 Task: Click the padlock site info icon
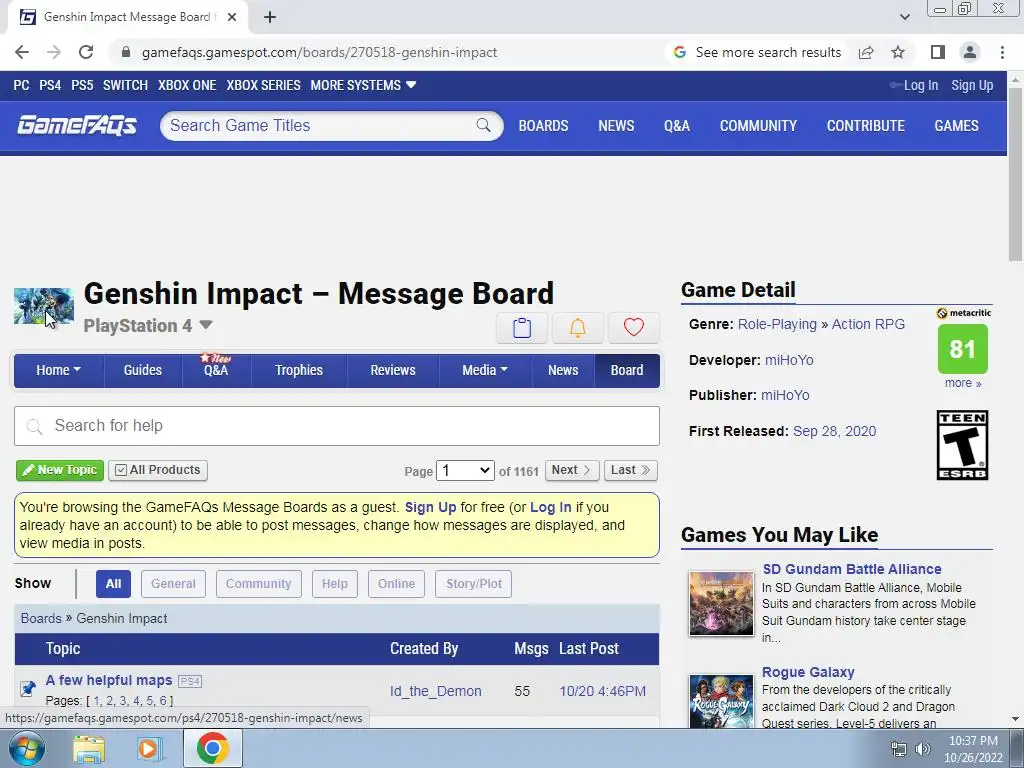click(x=126, y=52)
